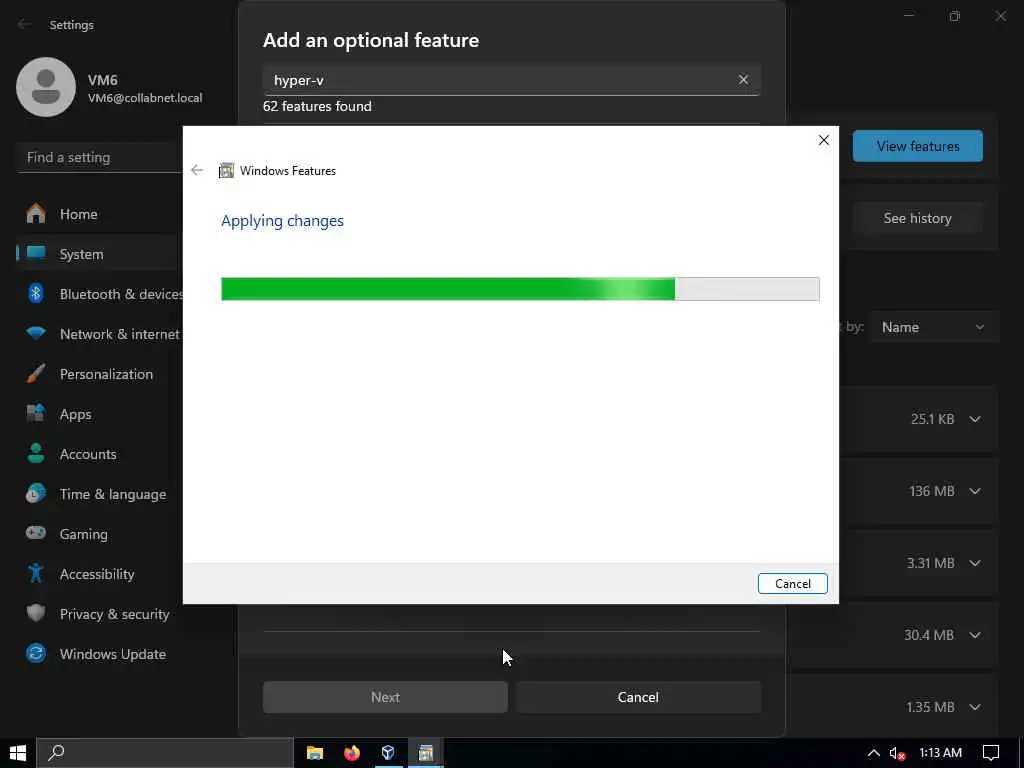Screen dimensions: 1024x768
Task: Open the Personalization brush icon
Action: tap(36, 374)
